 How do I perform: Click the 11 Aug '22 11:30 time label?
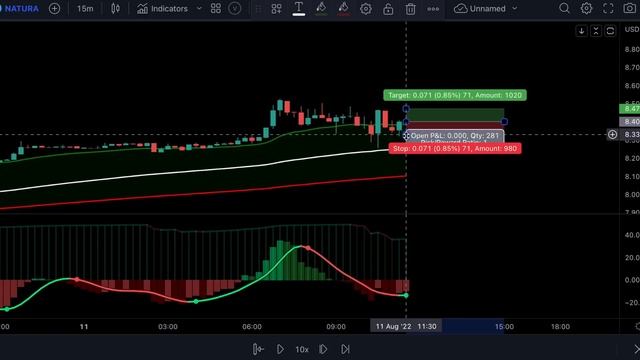coord(406,327)
